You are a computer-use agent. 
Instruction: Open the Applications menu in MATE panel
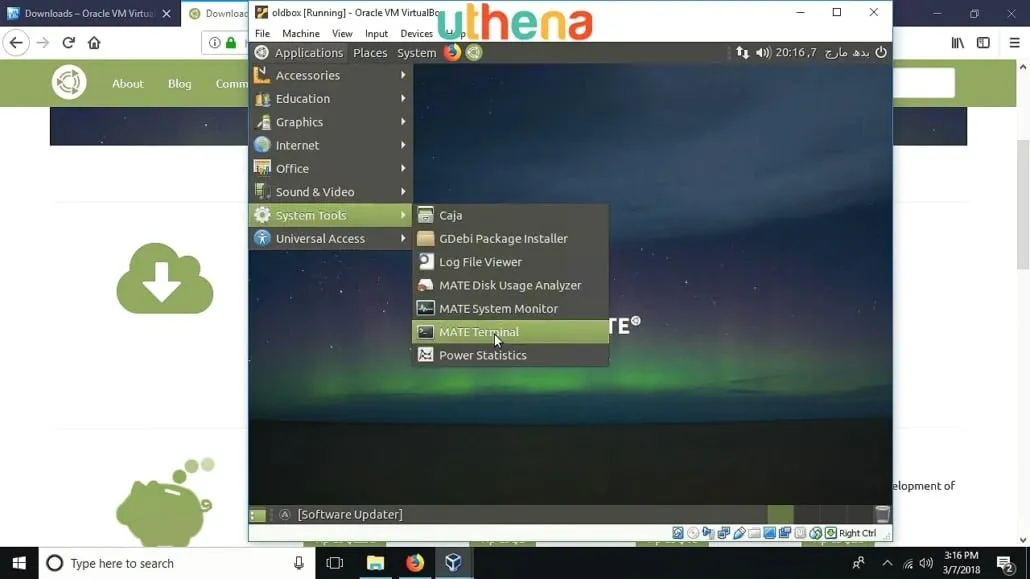pyautogui.click(x=308, y=53)
